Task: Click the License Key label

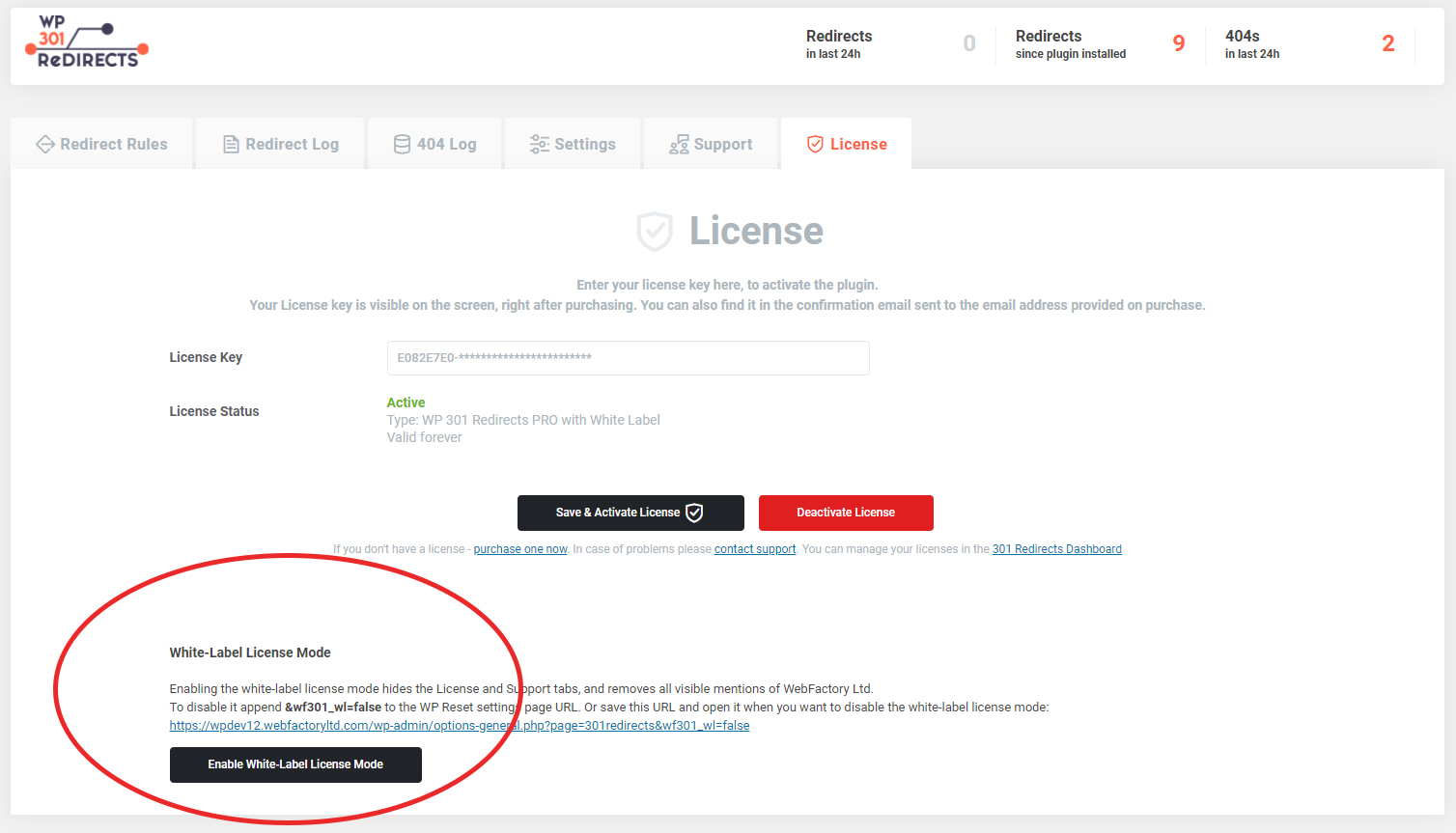Action: pyautogui.click(x=206, y=357)
